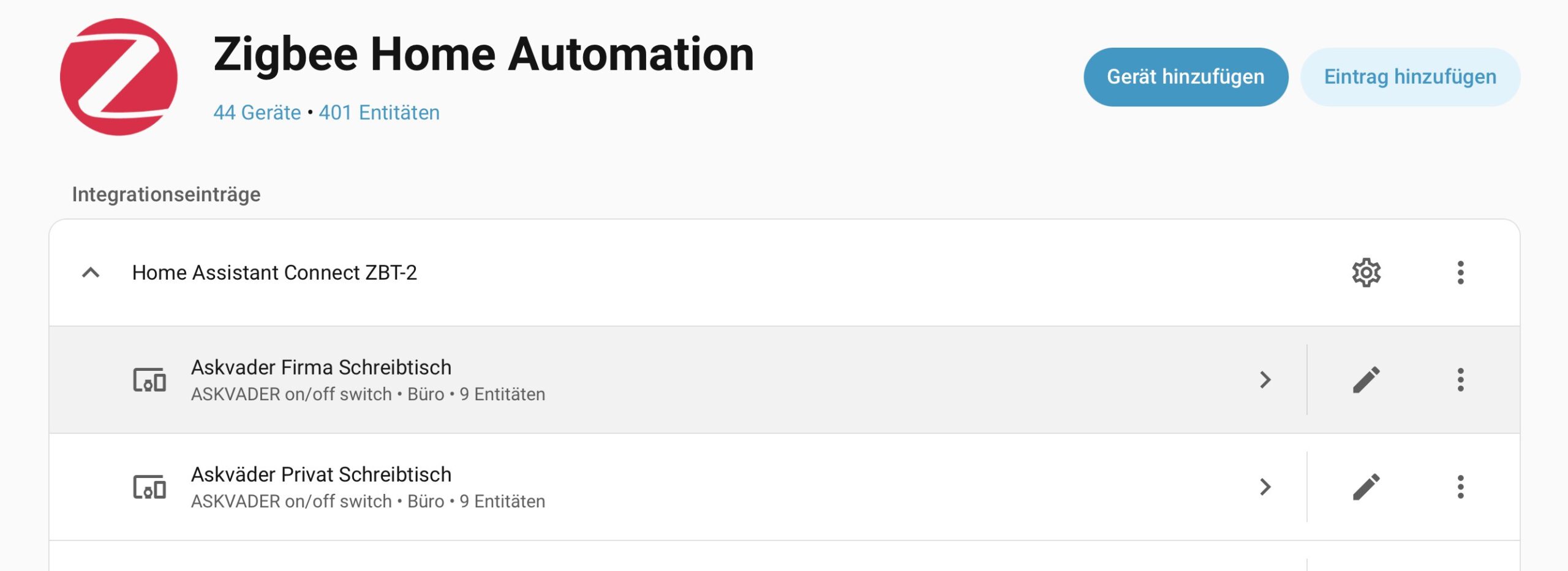
Task: Select the Askväder Privat Schreibtisch device name
Action: [x=321, y=474]
